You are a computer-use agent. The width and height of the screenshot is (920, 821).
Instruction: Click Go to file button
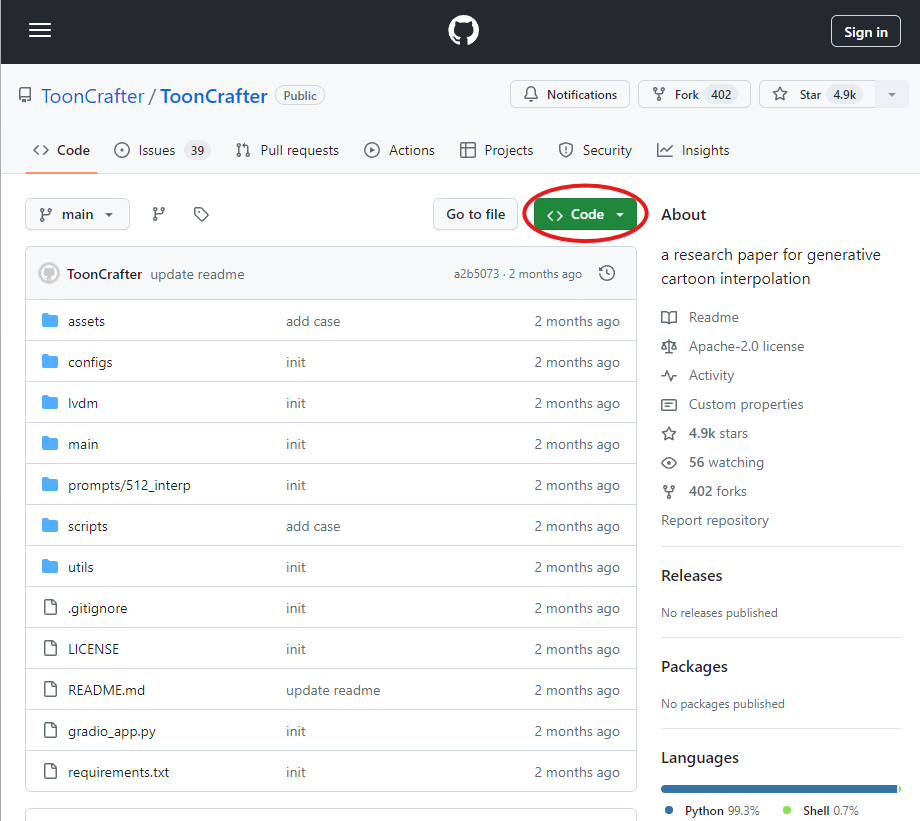click(x=475, y=214)
